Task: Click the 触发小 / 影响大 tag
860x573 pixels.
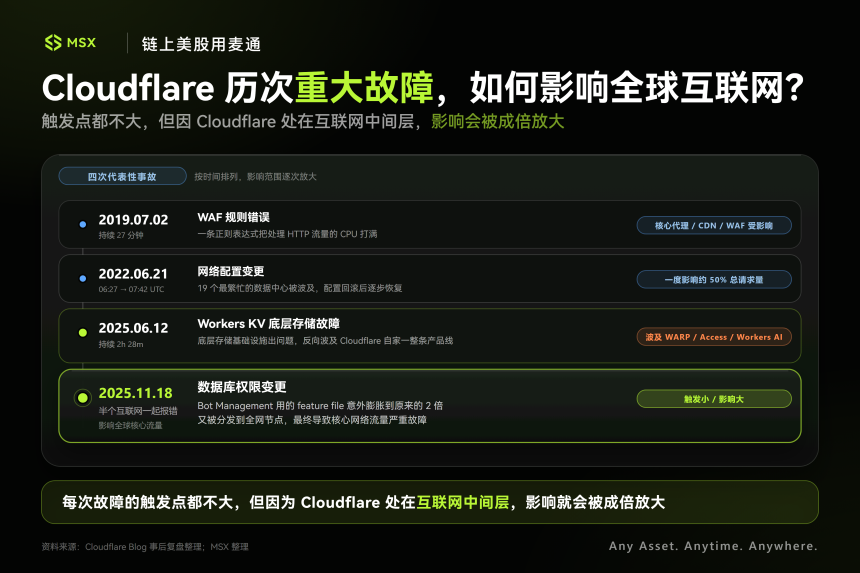Action: click(x=714, y=399)
